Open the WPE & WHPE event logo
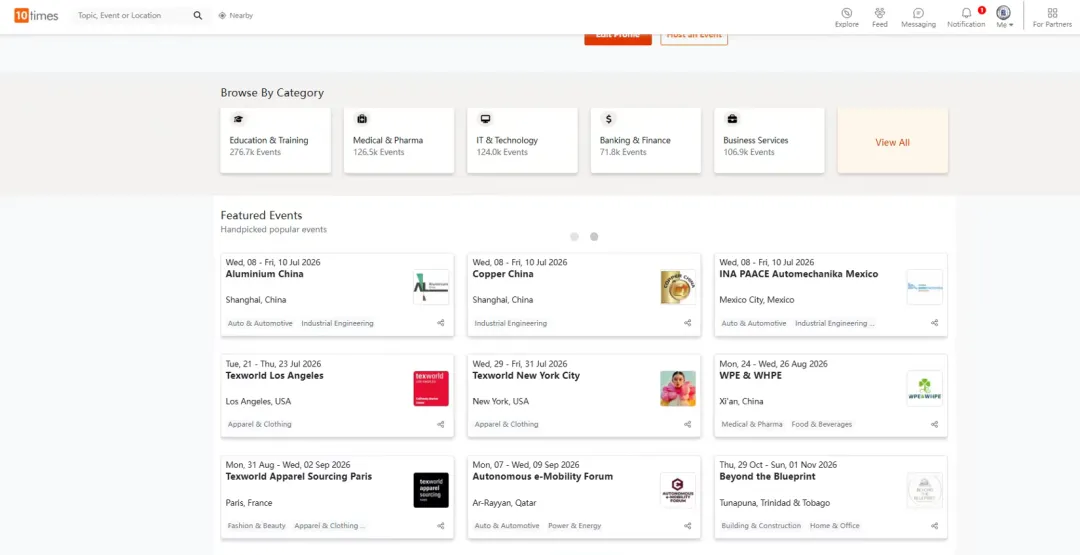Viewport: 1080px width, 555px height. (x=924, y=388)
